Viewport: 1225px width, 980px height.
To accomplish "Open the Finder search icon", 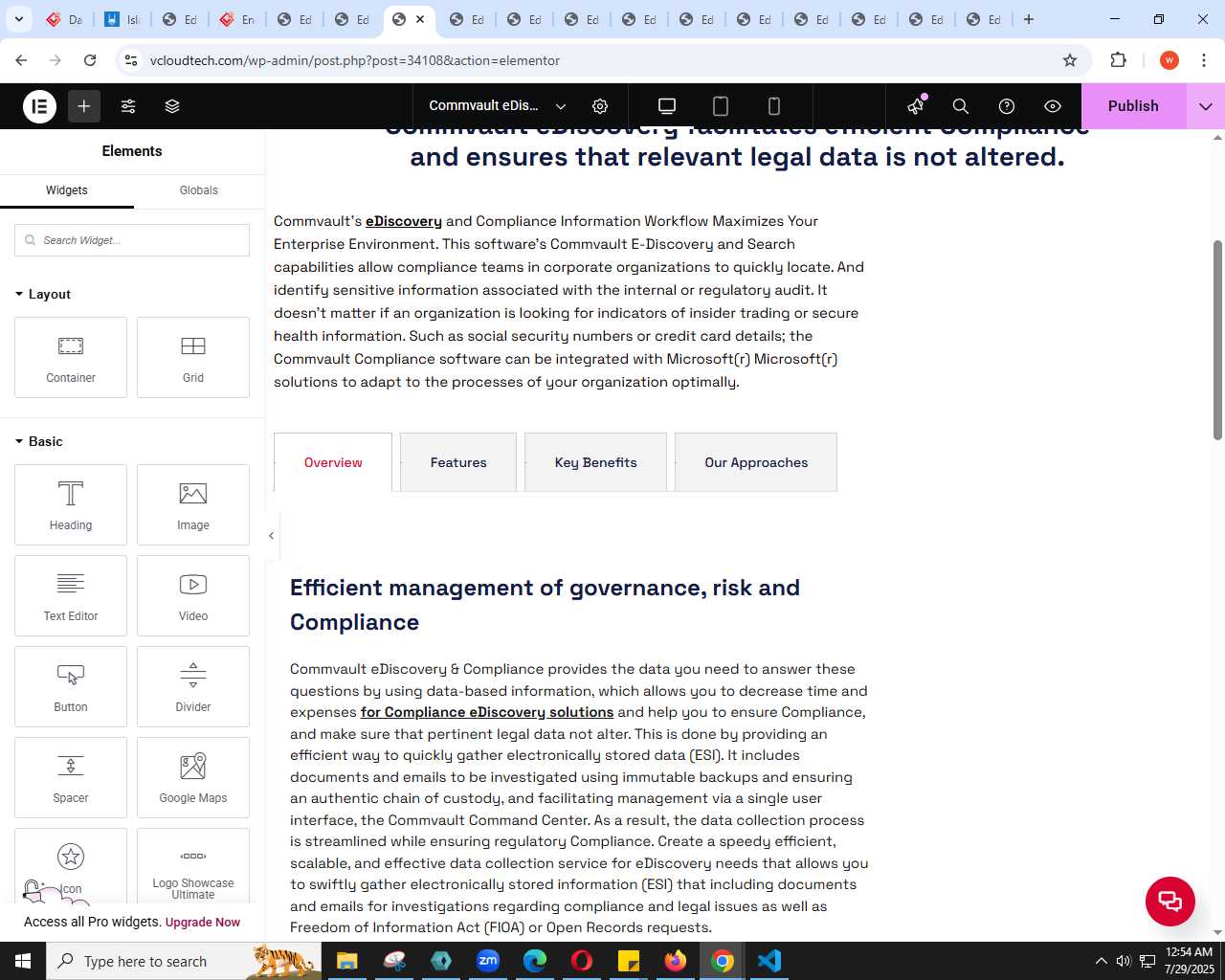I will 961,106.
